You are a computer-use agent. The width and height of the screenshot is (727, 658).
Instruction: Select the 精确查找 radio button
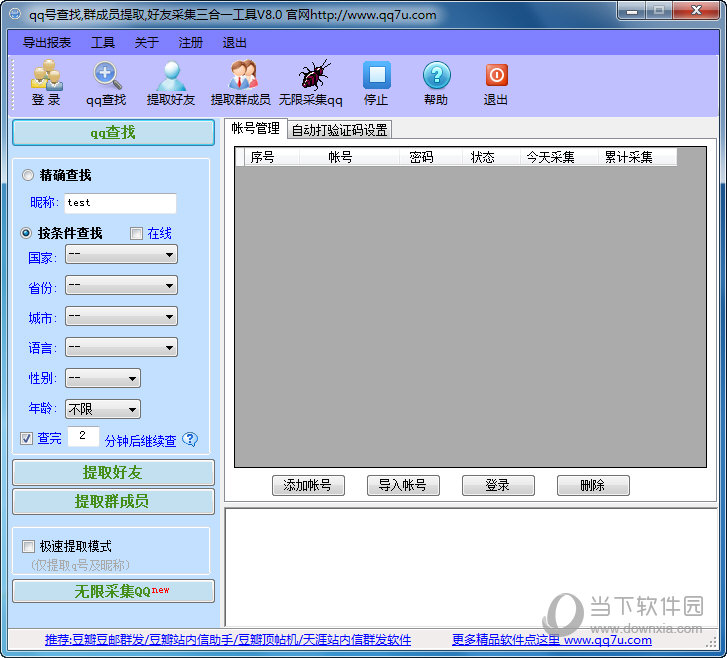28,175
